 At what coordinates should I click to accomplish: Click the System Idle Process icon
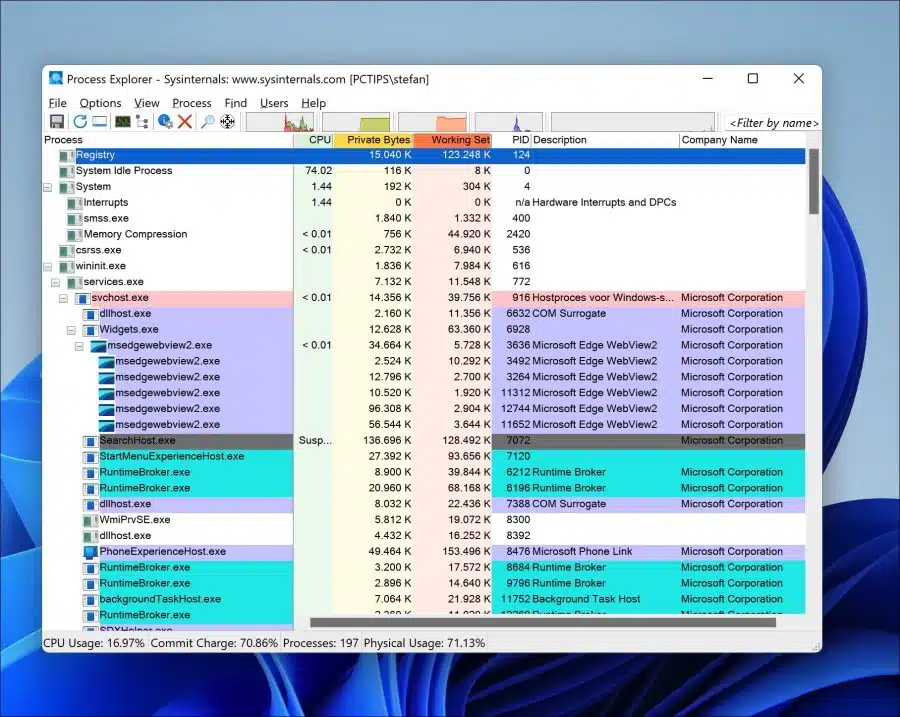pos(67,171)
